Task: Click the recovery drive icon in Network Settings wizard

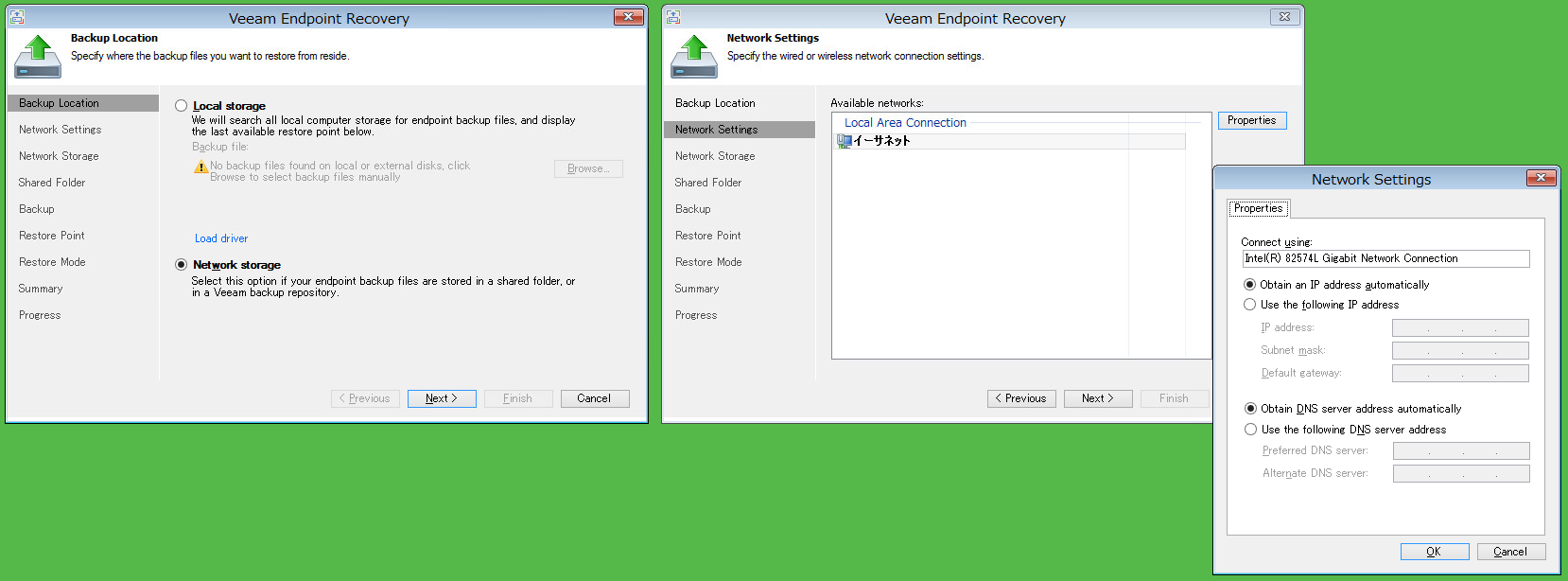Action: click(x=694, y=57)
